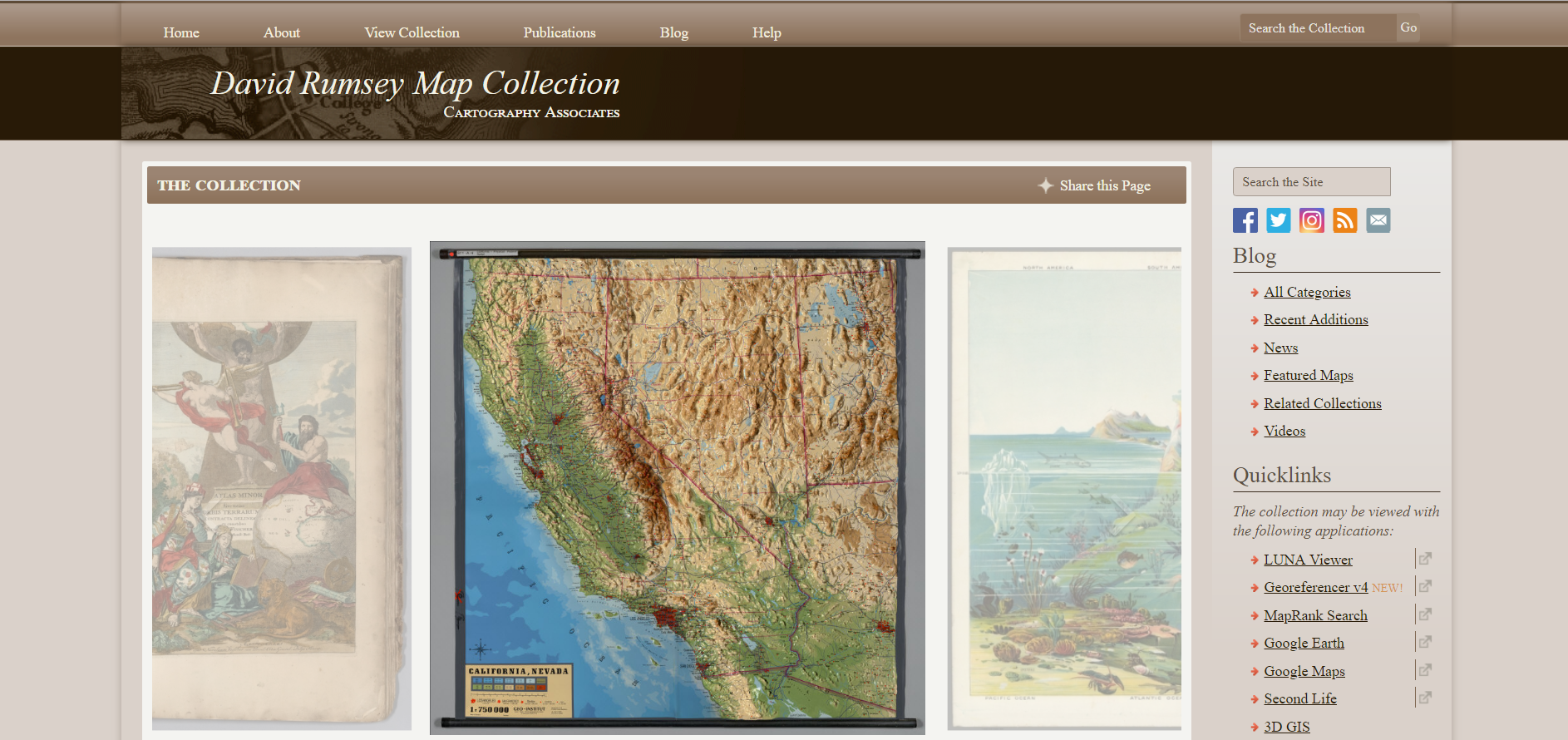Click the David Rumsey Map Collection title
Viewport: 1568px width, 740px height.
point(415,83)
